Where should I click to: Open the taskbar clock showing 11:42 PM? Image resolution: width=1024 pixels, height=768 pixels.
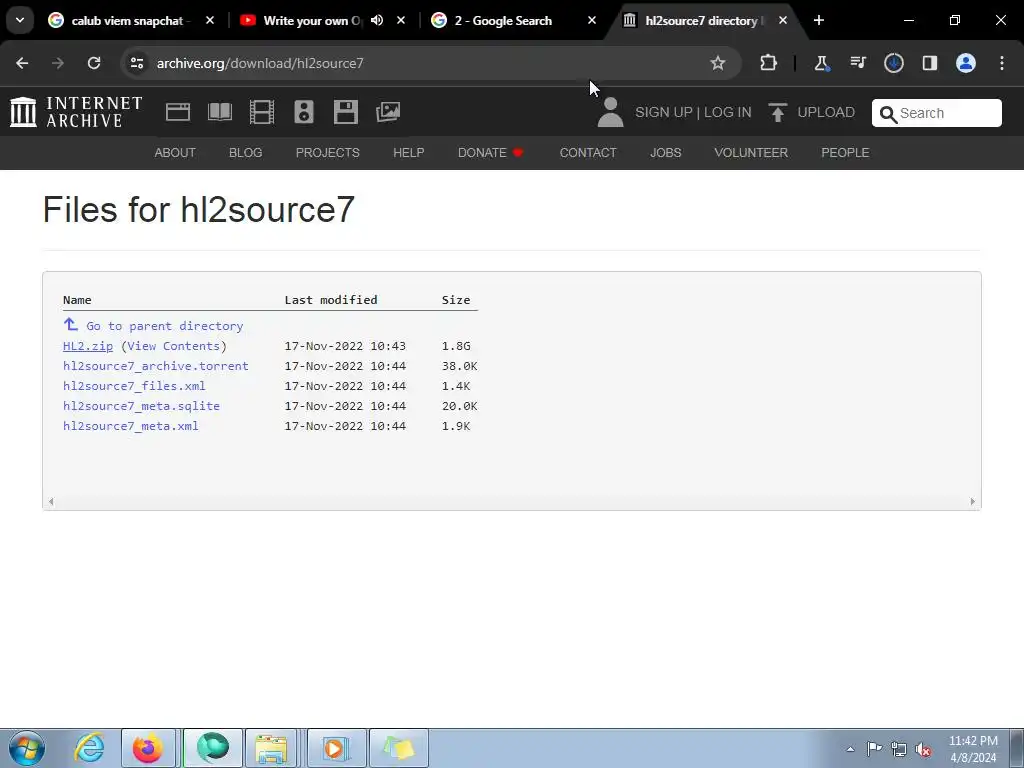(973, 749)
